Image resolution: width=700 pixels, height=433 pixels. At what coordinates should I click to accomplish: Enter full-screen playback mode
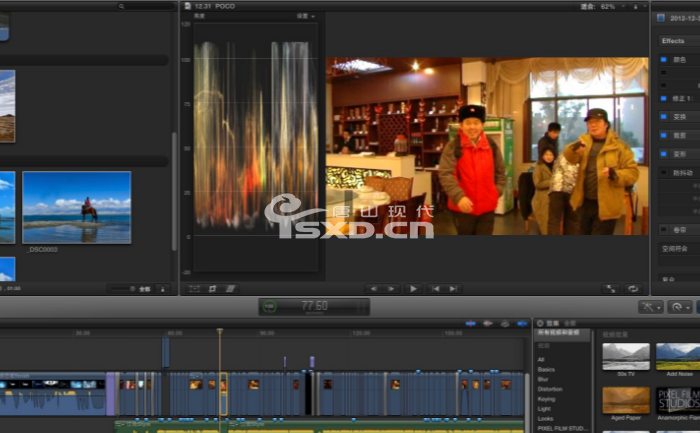611,289
